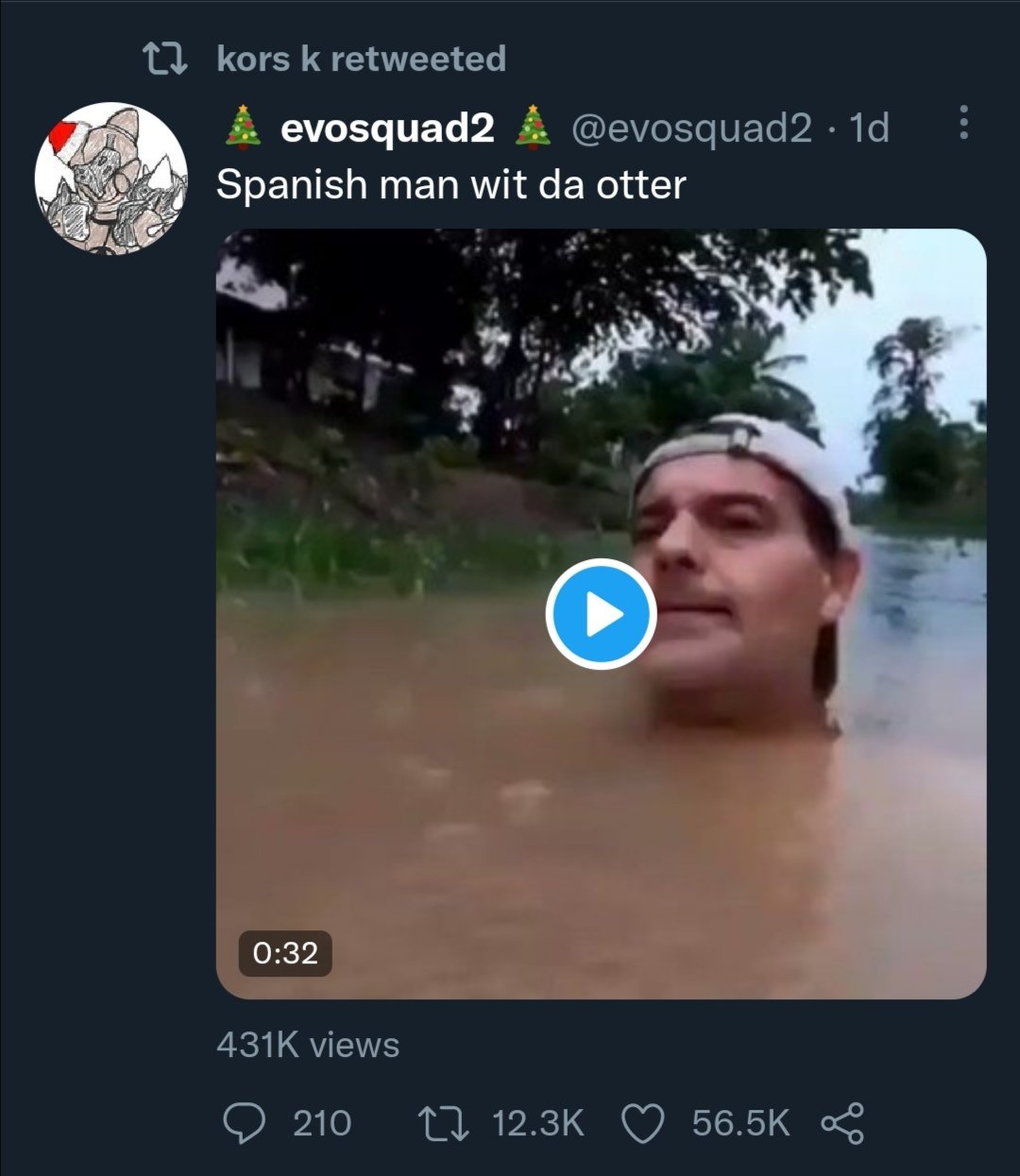This screenshot has height=1176, width=1020.
Task: Play the video with the blue play button
Action: click(601, 614)
